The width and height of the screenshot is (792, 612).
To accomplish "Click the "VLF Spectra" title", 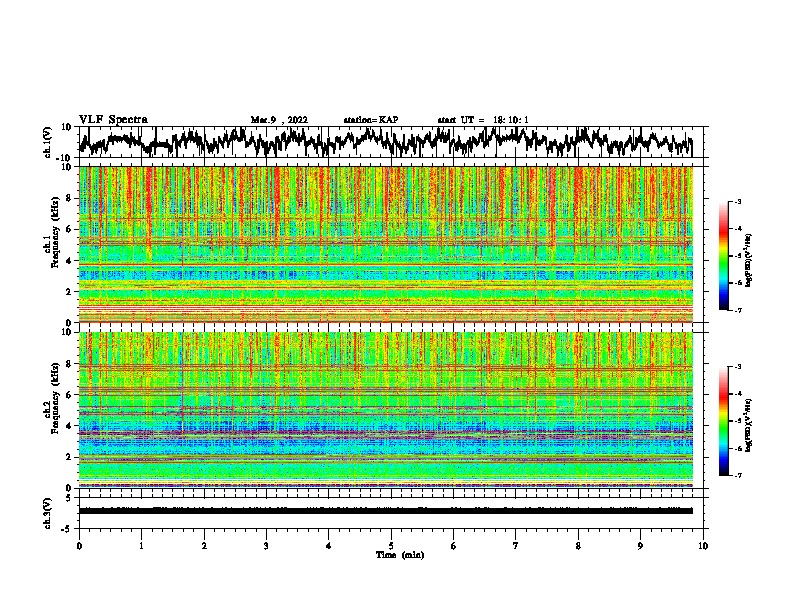I will 113,120.
